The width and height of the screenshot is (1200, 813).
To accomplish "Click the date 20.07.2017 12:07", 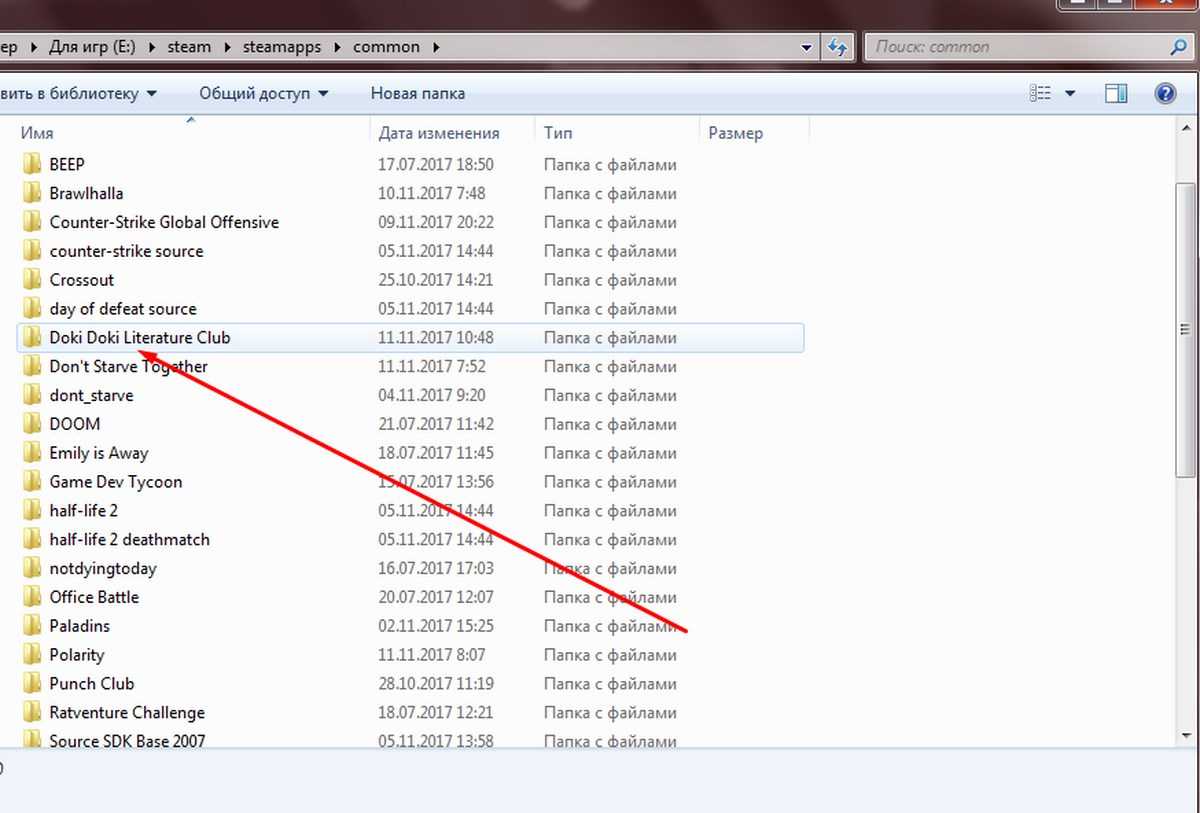I will (x=436, y=597).
